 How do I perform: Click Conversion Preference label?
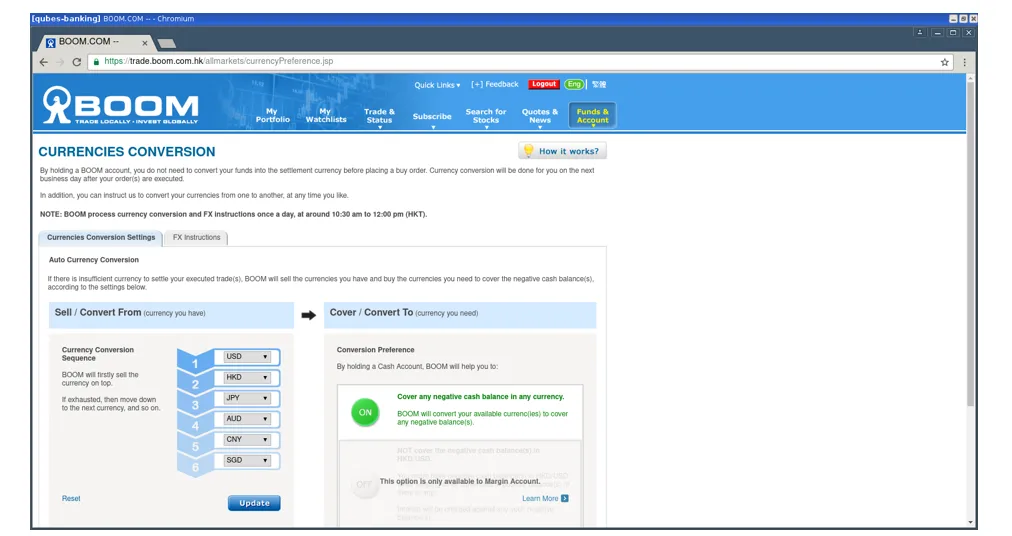pyautogui.click(x=375, y=349)
